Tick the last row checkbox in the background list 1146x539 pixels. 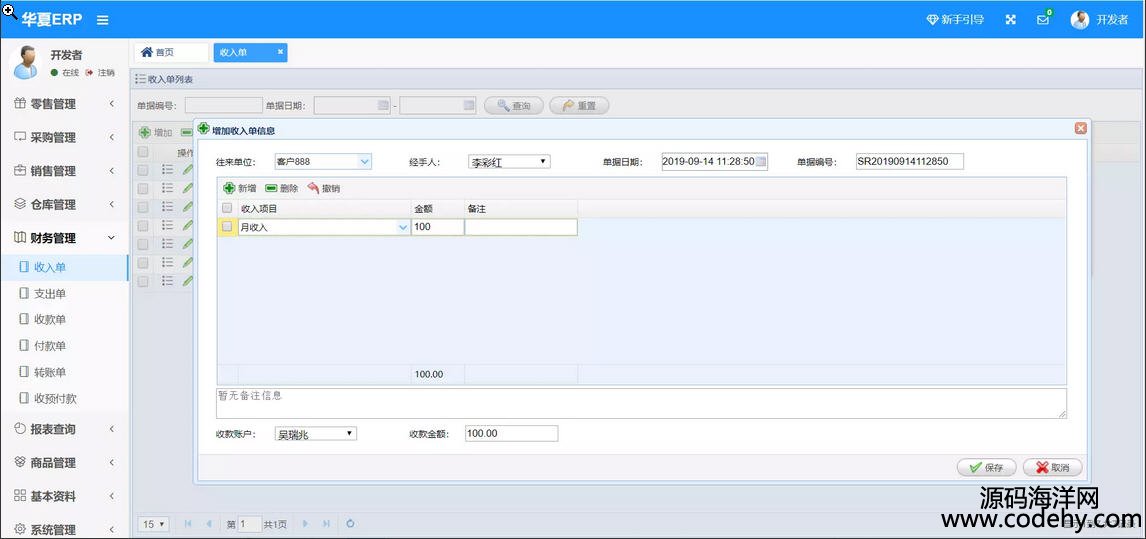click(x=143, y=281)
